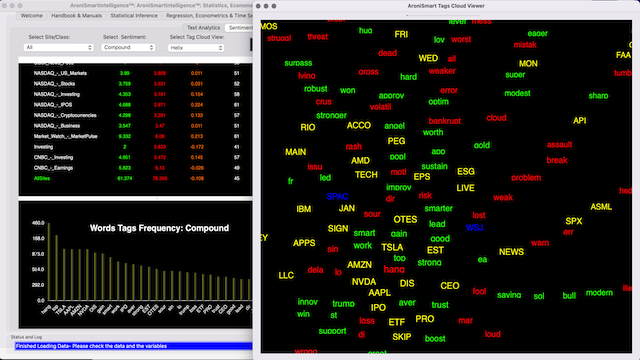The image size is (640, 360).
Task: Click the blue SPAC tag in cloud viewer
Action: pyautogui.click(x=337, y=197)
